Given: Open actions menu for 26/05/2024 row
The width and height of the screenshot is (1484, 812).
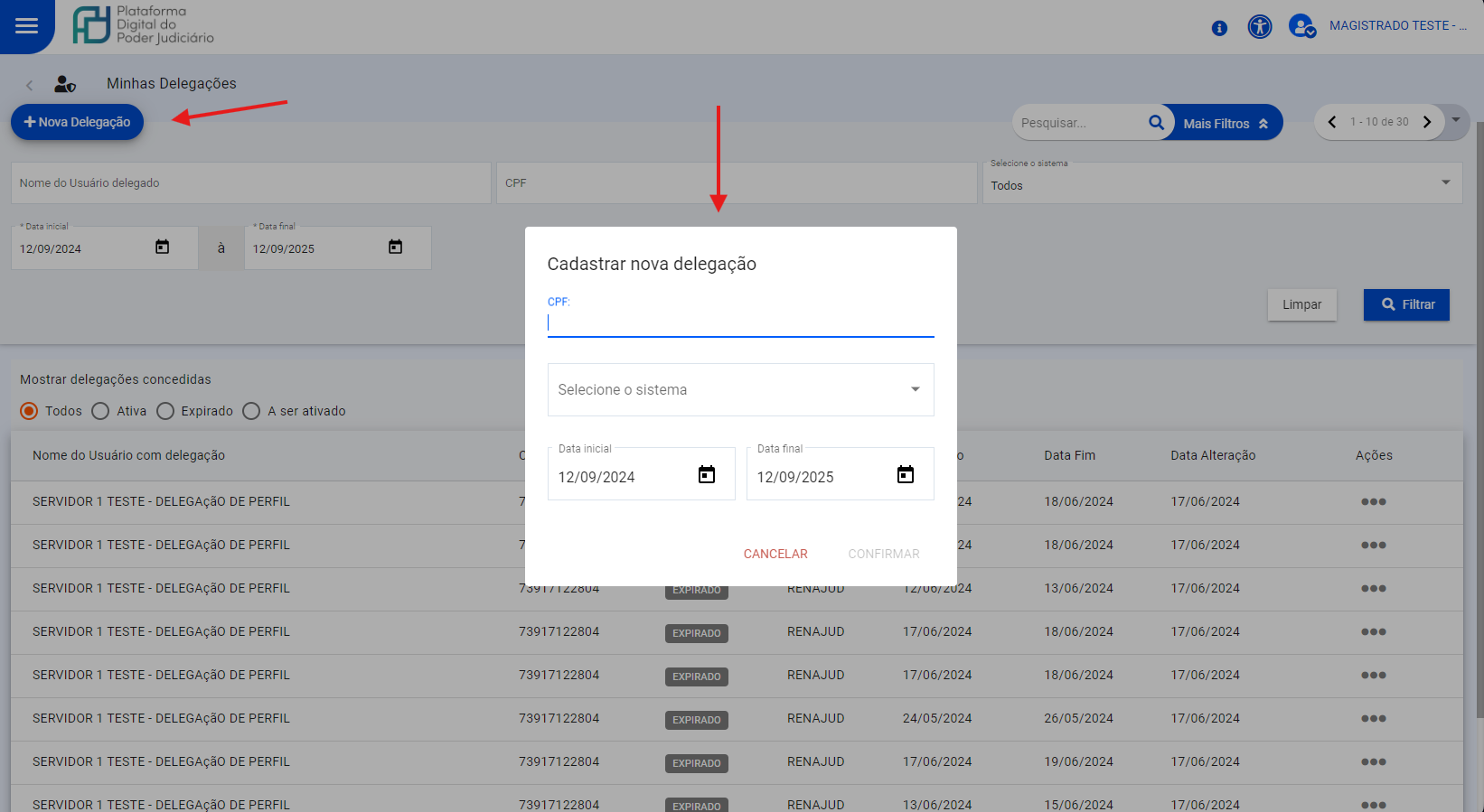Looking at the screenshot, I should (1373, 719).
